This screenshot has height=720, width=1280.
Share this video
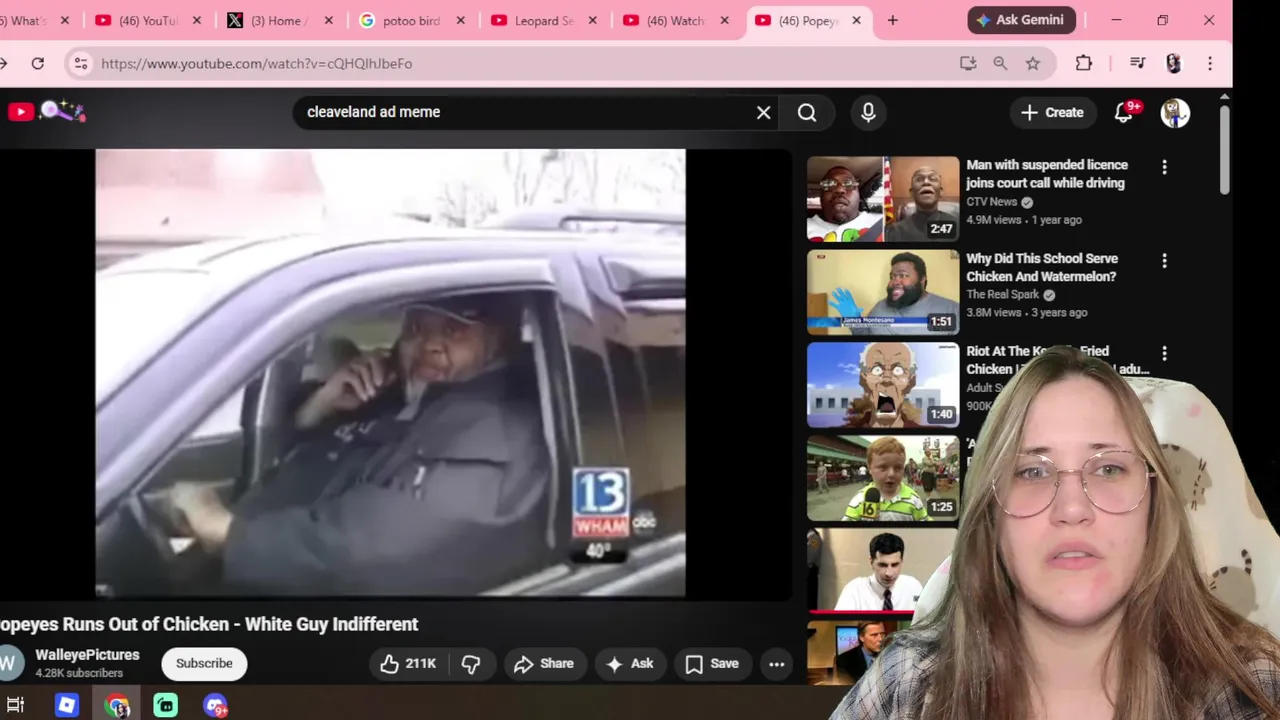point(544,663)
